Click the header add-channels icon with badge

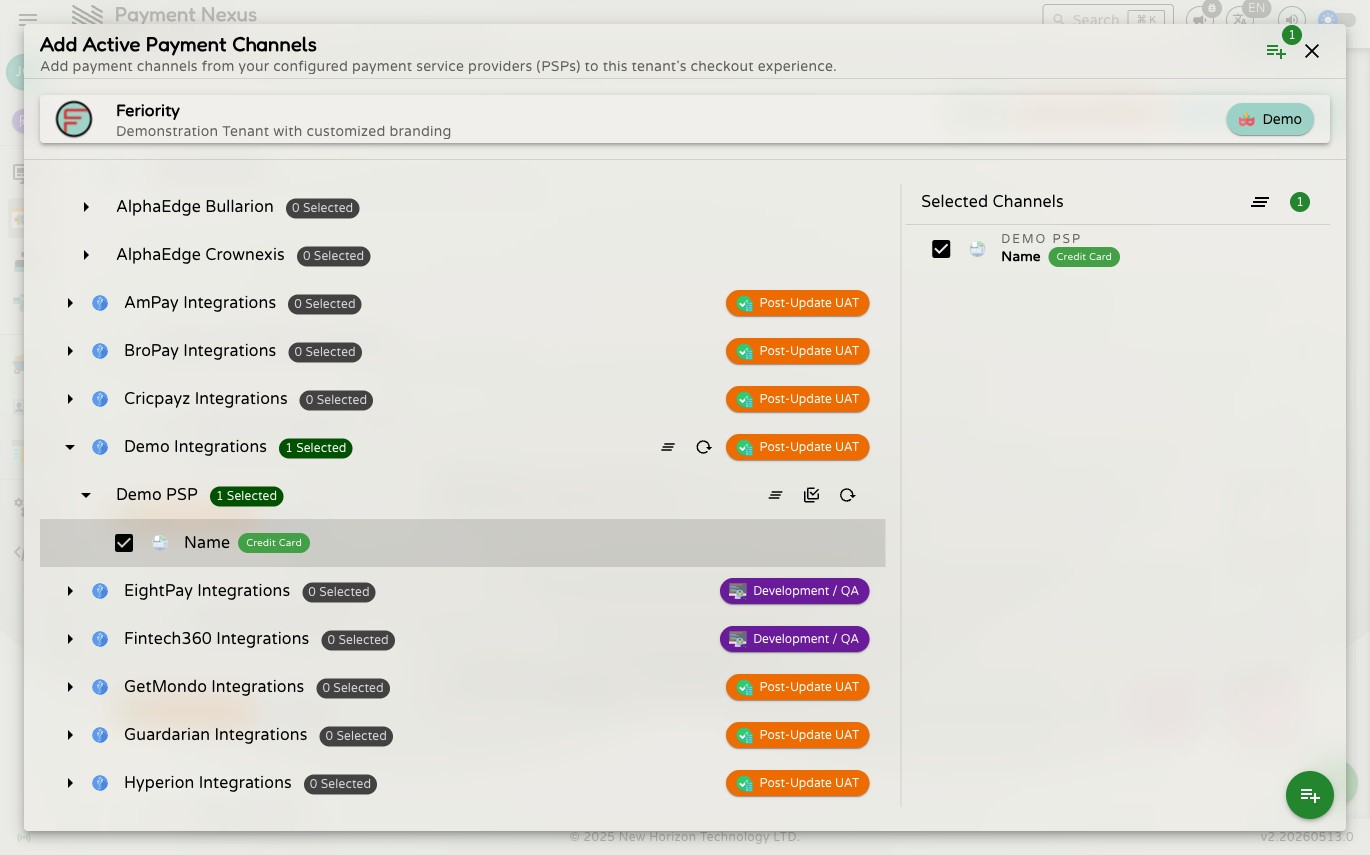click(1276, 51)
